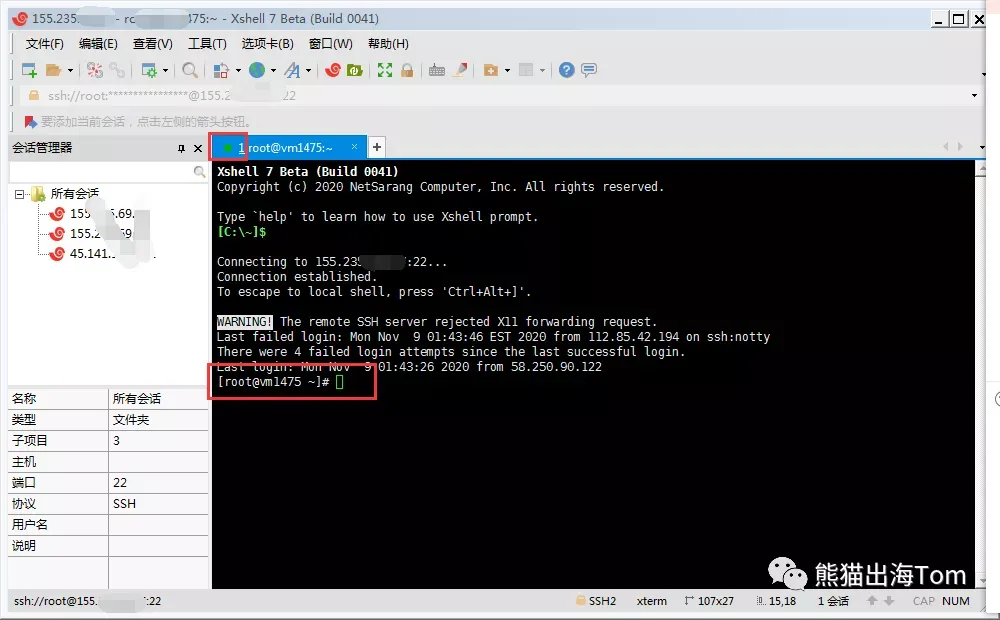Image resolution: width=1000 pixels, height=620 pixels.
Task: Add a new tab with the plus button
Action: (x=377, y=147)
